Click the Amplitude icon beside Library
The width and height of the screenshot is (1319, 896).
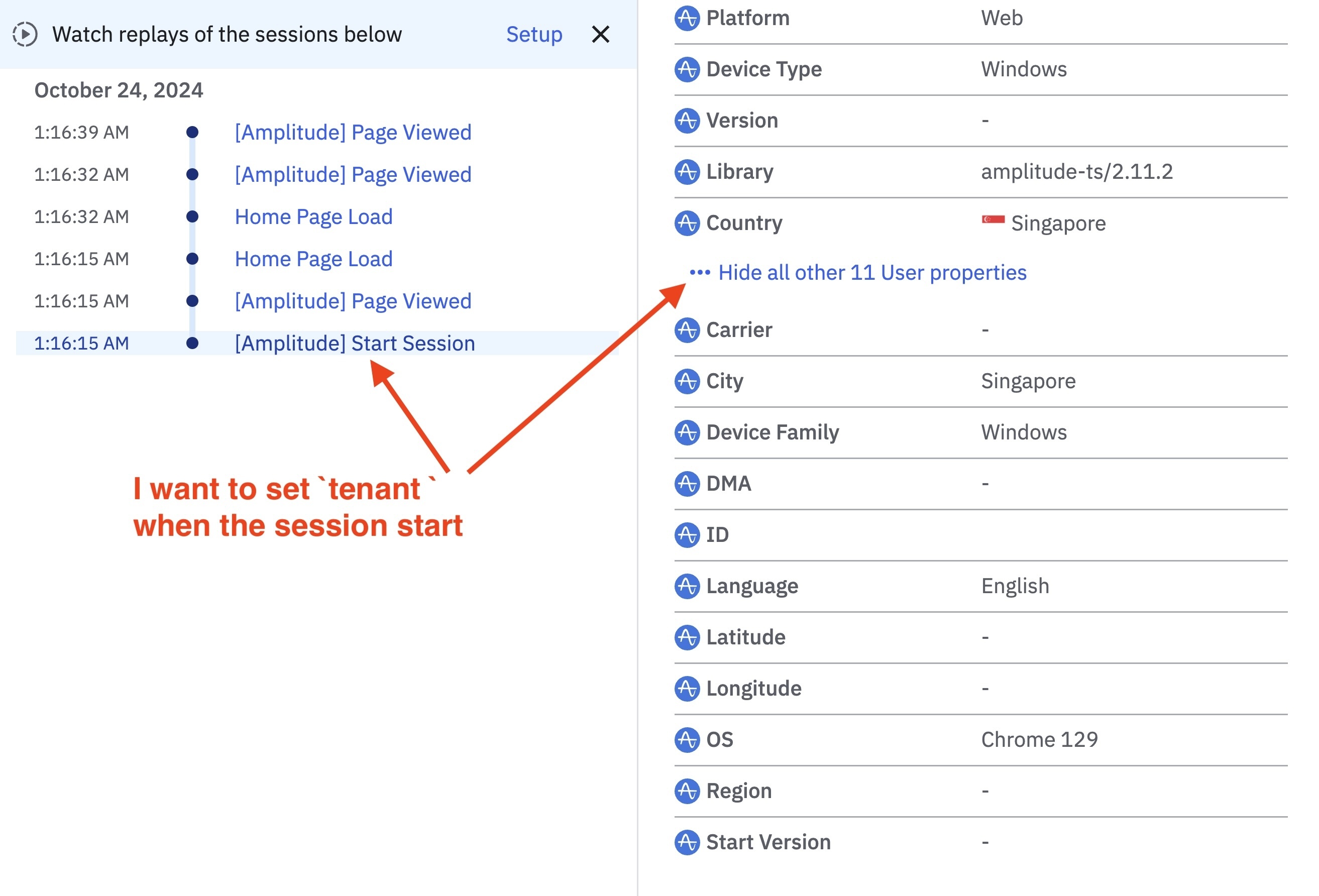coord(687,172)
